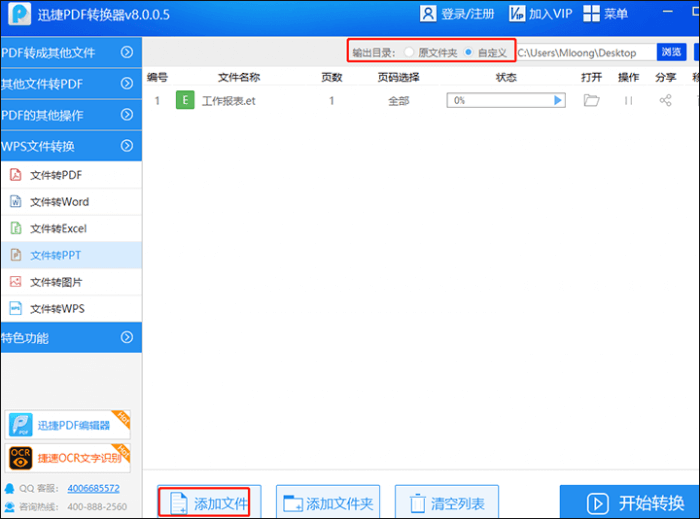The image size is (700, 519).
Task: Click the 咨询热线 support agent icon
Action: (9, 507)
